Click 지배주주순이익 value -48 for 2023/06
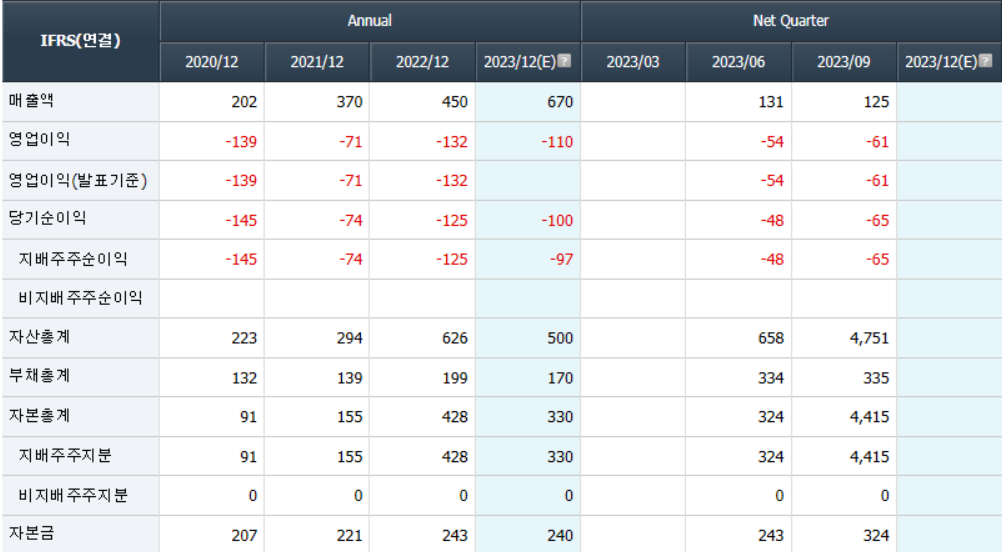This screenshot has width=1002, height=552. (772, 259)
